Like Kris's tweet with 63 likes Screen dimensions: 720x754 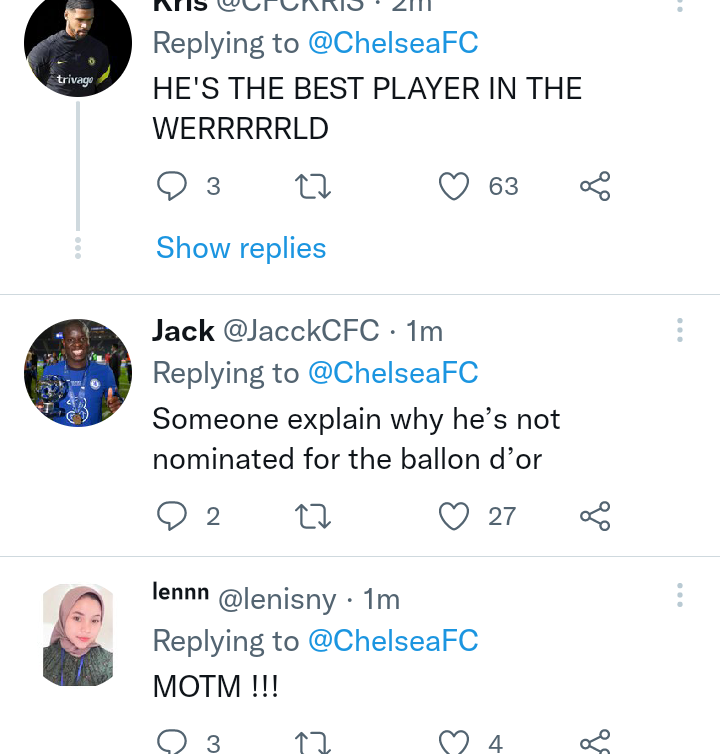[x=454, y=186]
